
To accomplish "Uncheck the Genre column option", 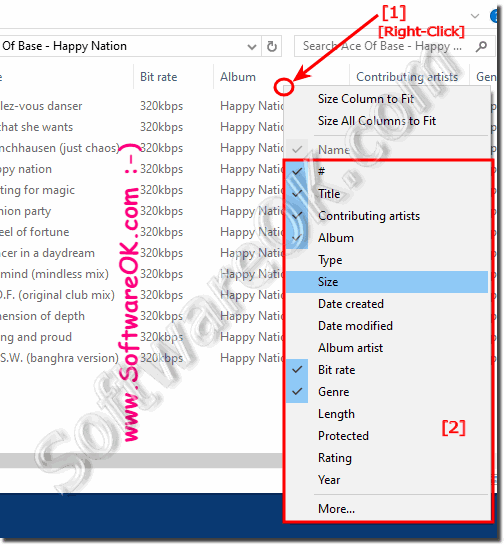I will pos(387,392).
